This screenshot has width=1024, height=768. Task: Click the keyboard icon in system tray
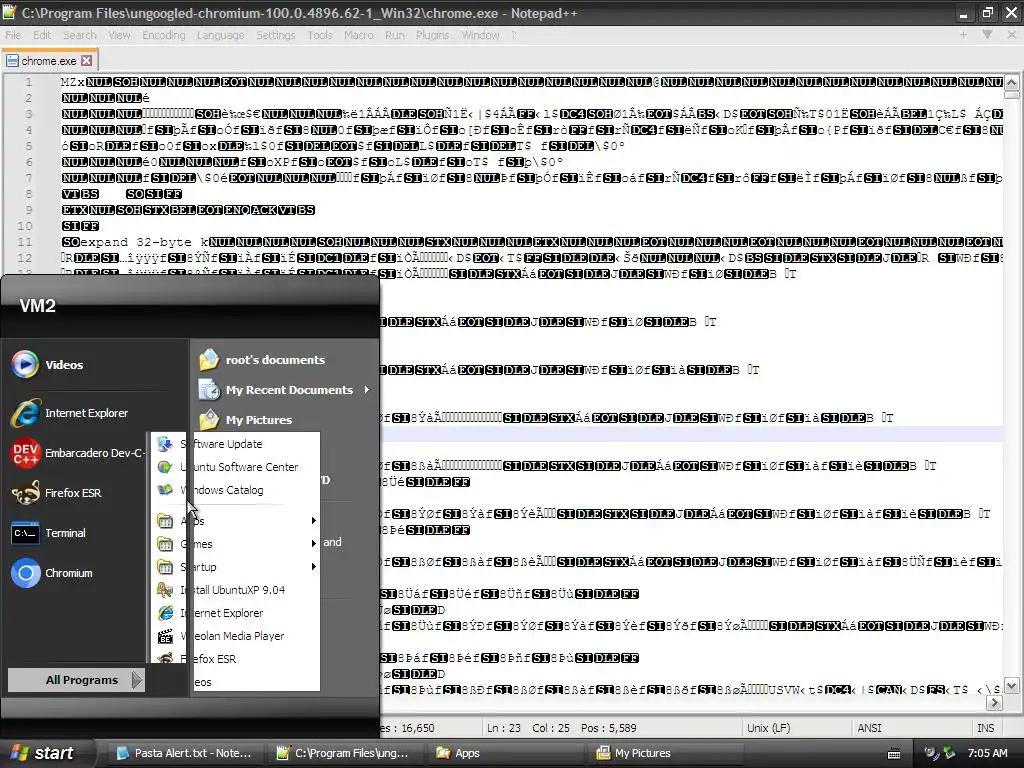pos(894,754)
